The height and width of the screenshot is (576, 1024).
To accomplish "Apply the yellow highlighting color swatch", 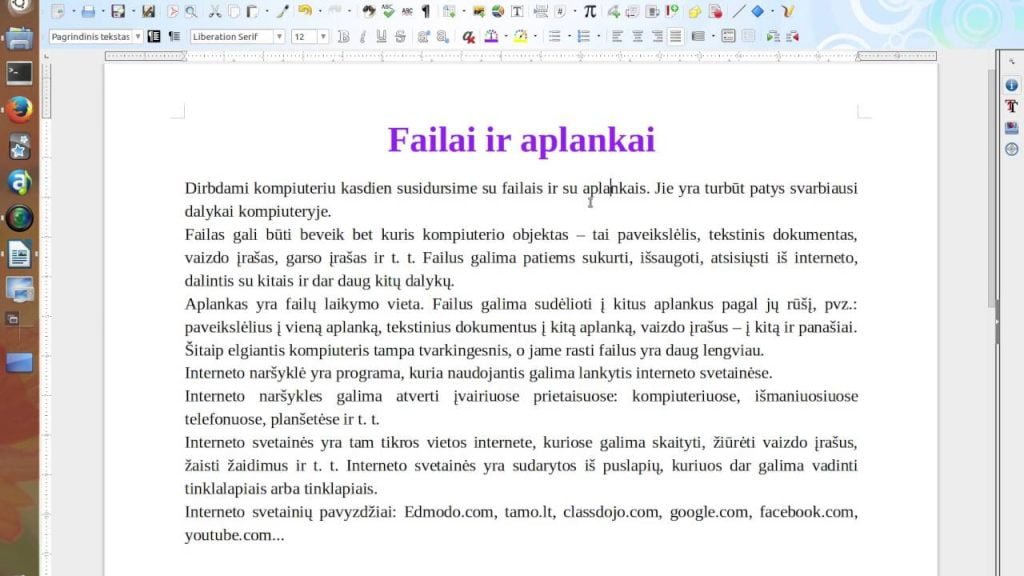I will coord(520,37).
